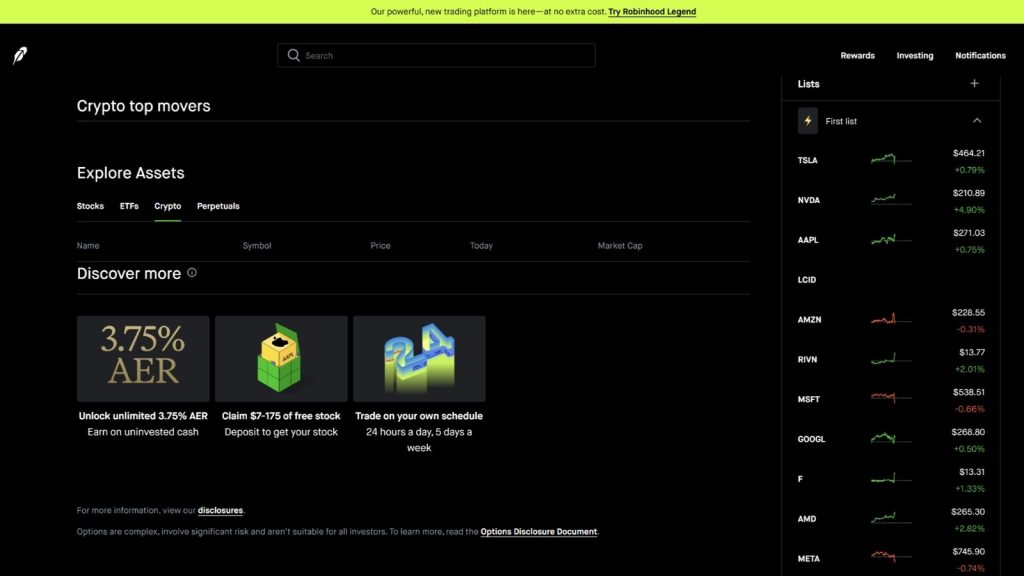Open the Investing menu item
This screenshot has height=576, width=1024.
(914, 56)
